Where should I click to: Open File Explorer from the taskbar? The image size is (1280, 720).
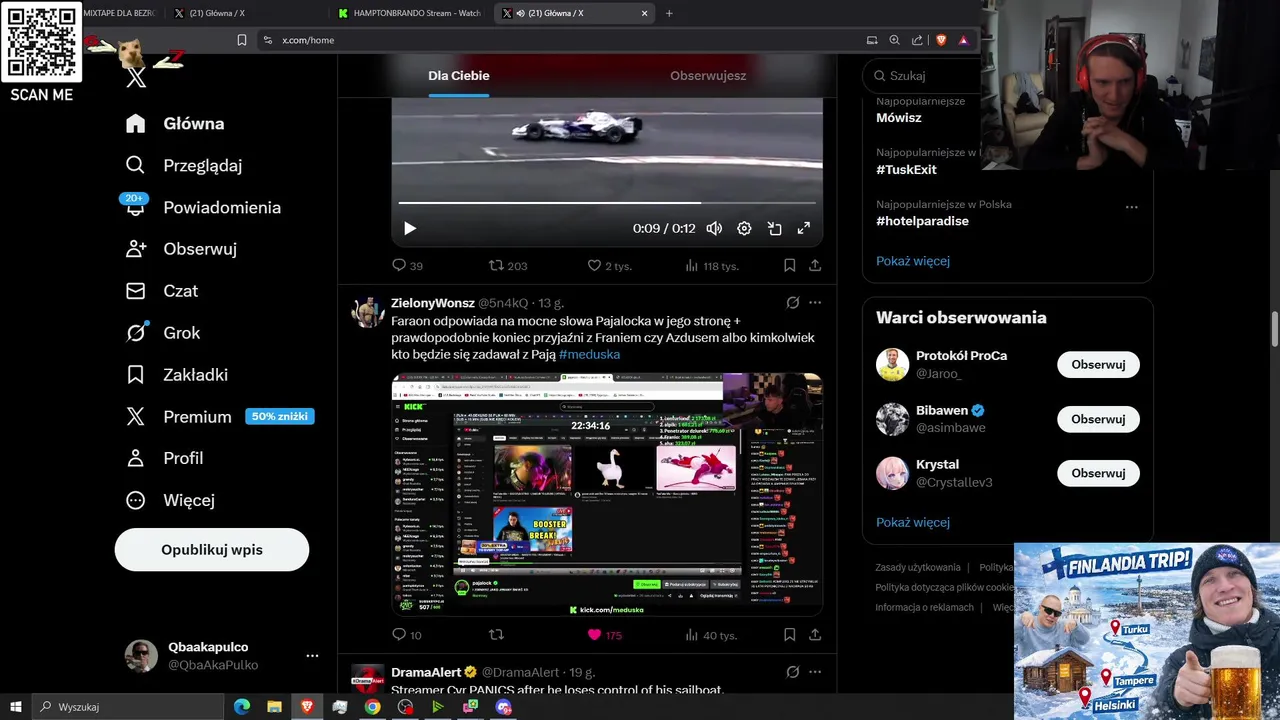pyautogui.click(x=274, y=707)
